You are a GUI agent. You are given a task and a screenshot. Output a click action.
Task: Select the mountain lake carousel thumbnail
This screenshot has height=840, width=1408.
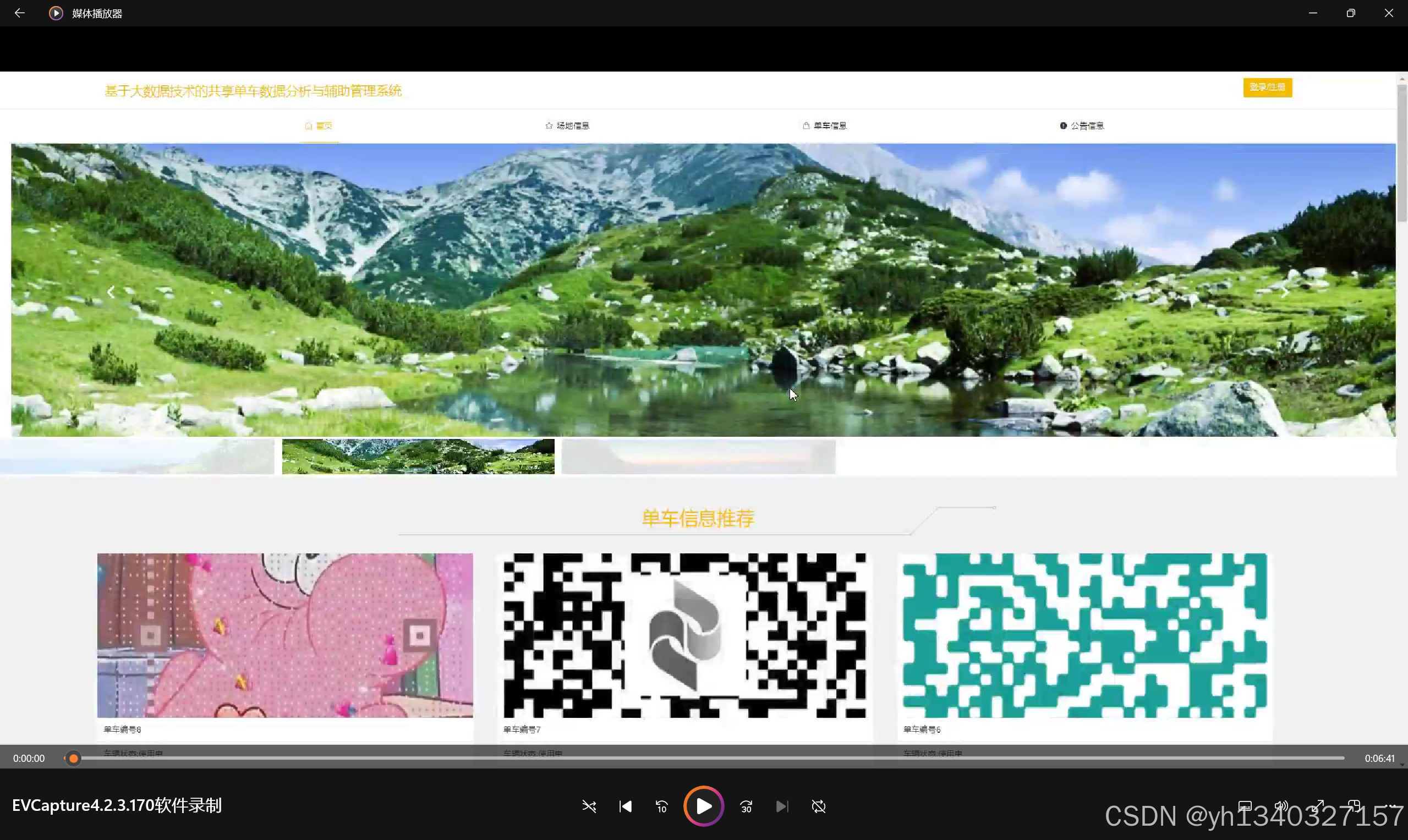[x=418, y=456]
